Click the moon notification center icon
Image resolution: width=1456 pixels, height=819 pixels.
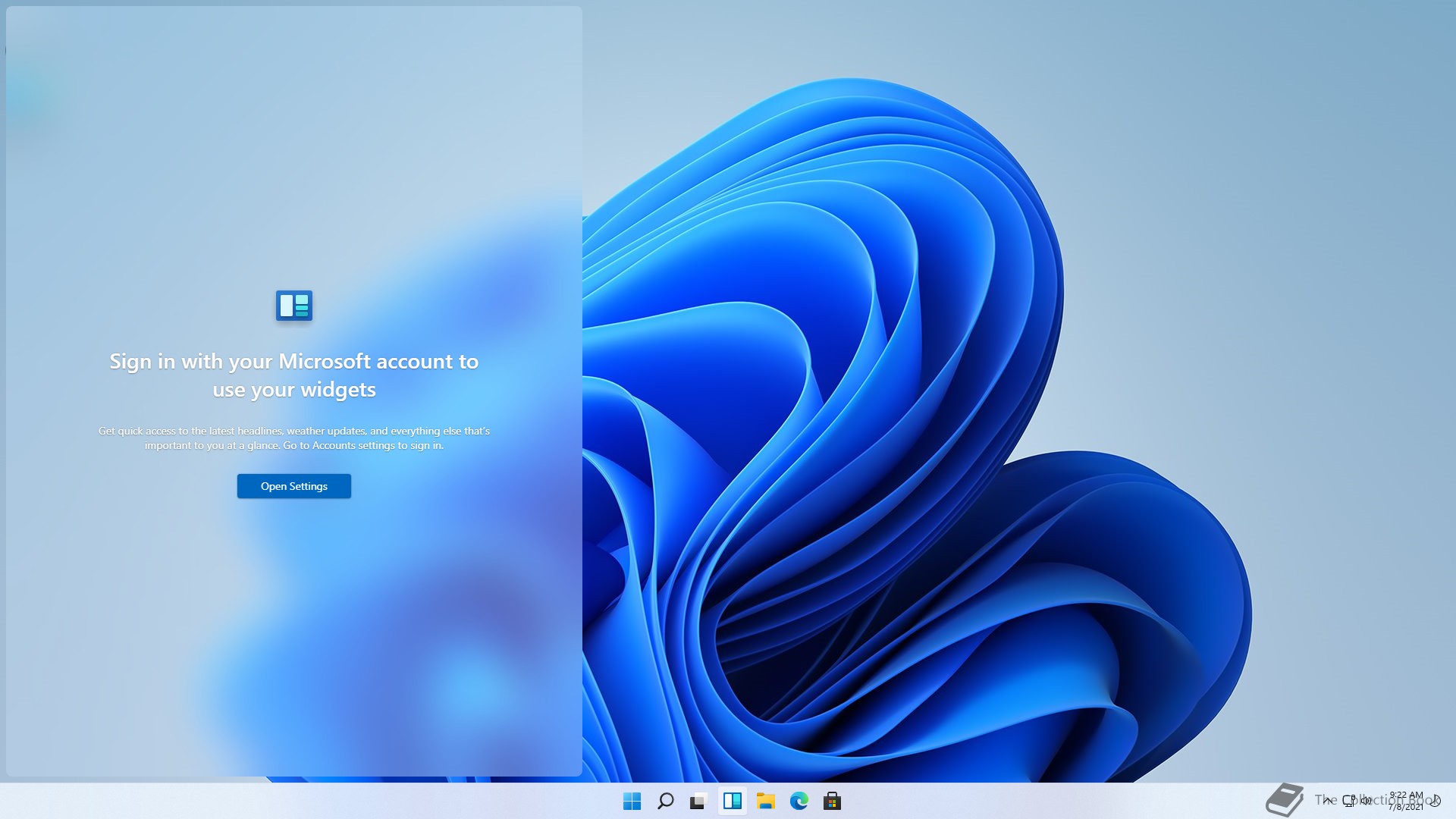(1435, 800)
